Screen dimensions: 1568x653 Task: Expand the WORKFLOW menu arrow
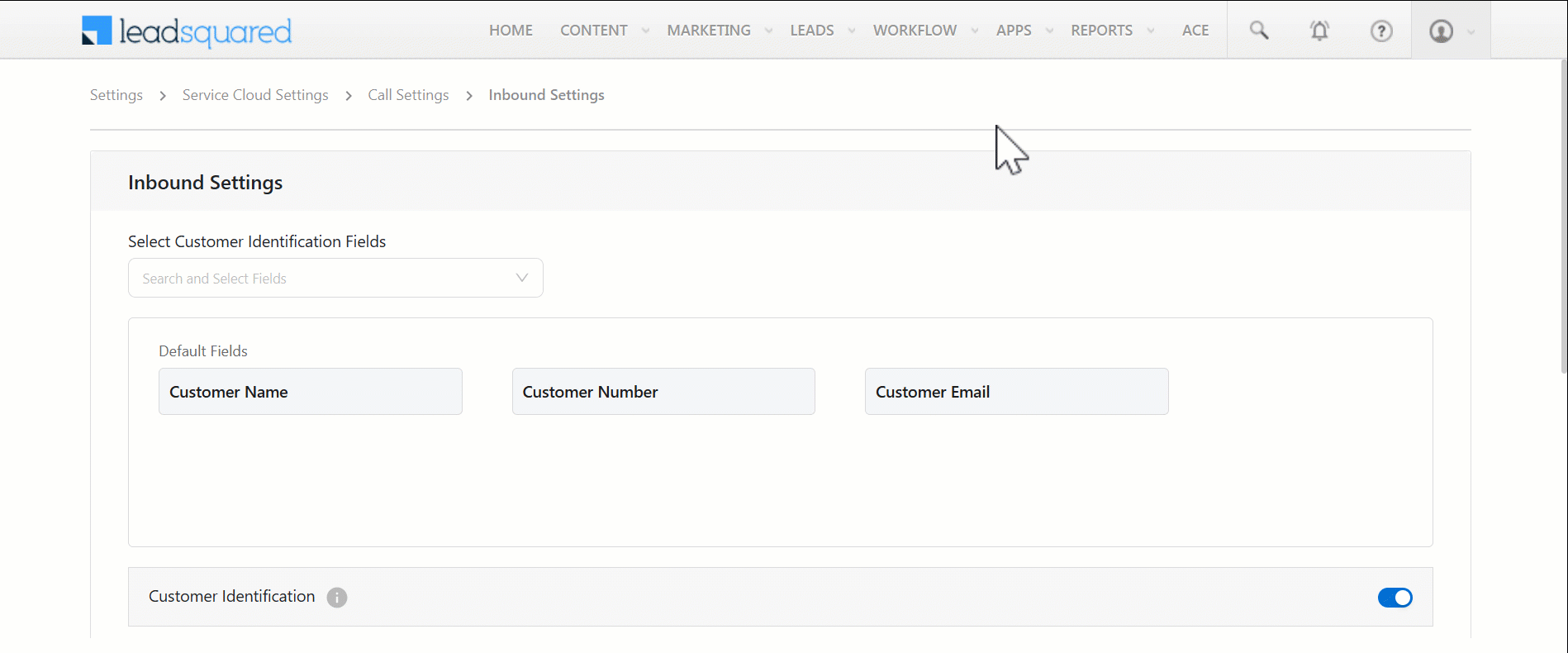pos(975,31)
